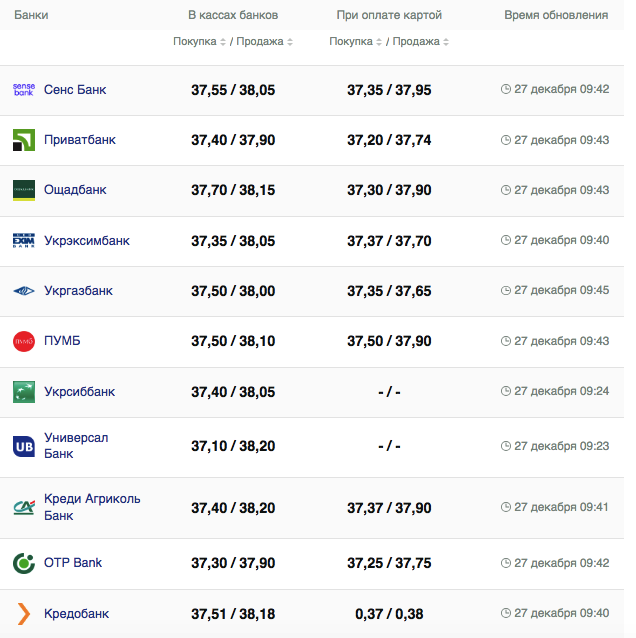Click the OTP Bank logo icon
This screenshot has height=638, width=636.
[x=24, y=563]
